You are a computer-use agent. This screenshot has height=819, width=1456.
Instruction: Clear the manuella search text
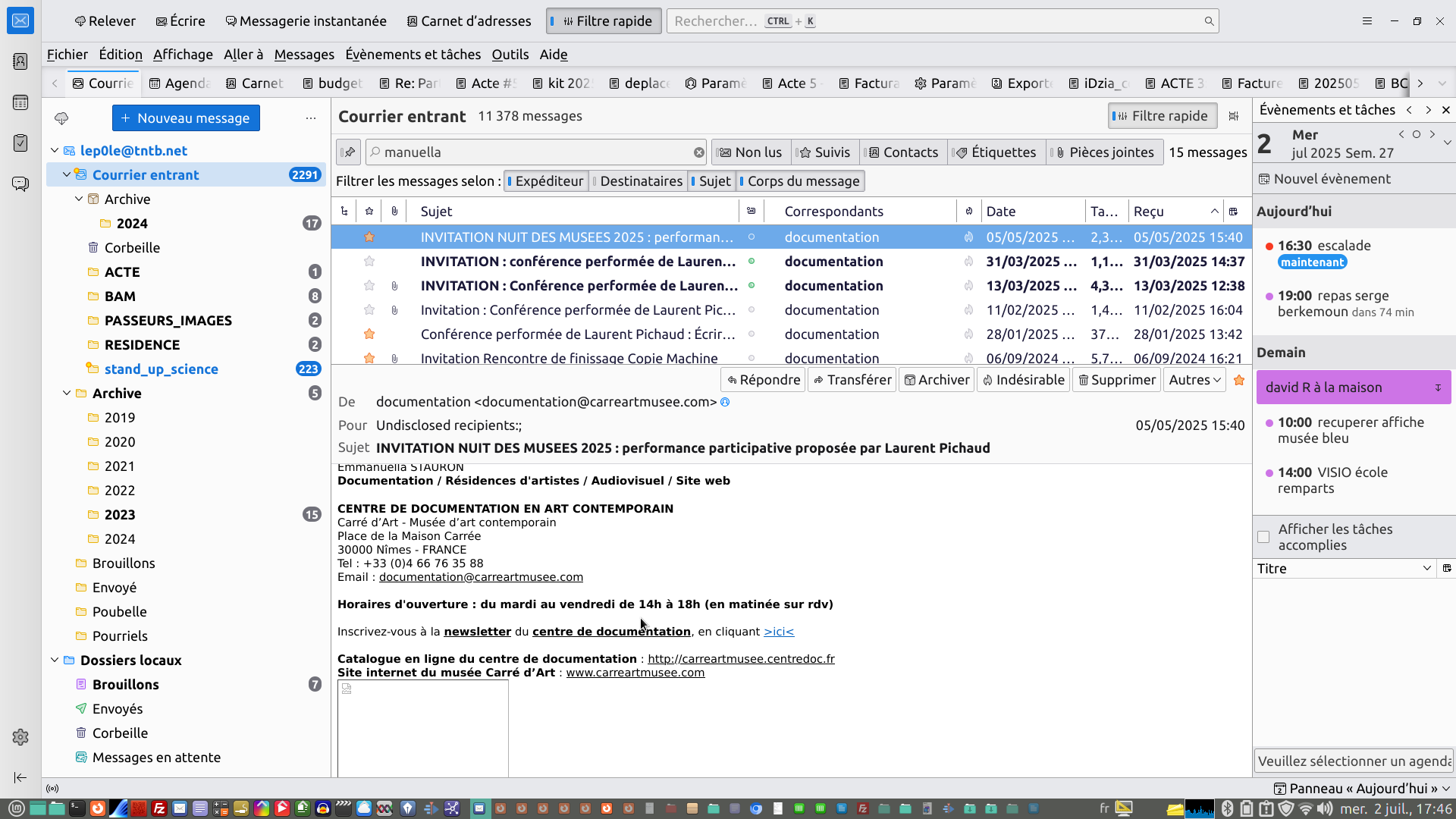pyautogui.click(x=698, y=152)
